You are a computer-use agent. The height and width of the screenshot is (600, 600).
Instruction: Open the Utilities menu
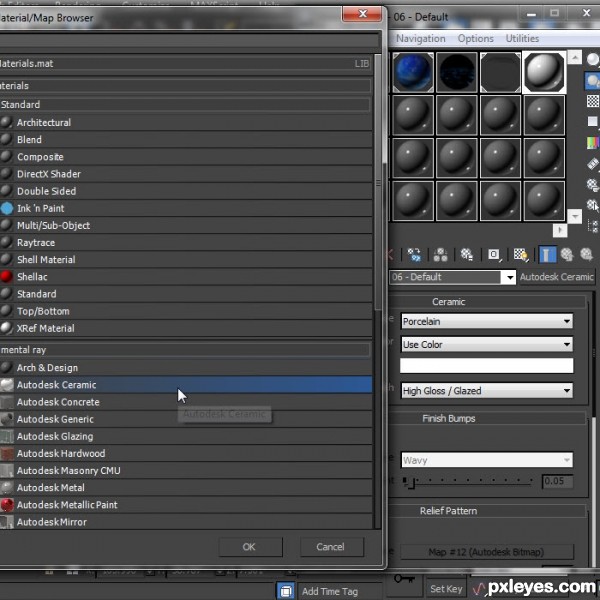pos(522,39)
